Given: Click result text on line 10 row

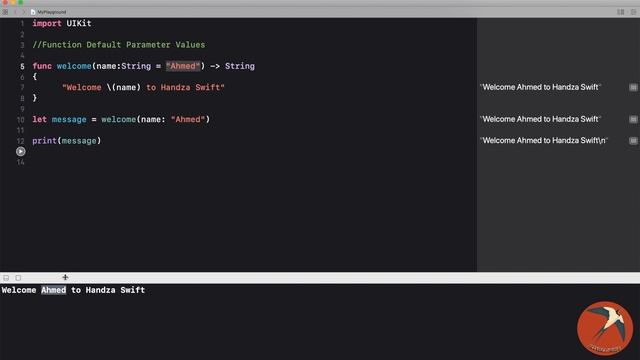Looking at the screenshot, I should pos(540,119).
